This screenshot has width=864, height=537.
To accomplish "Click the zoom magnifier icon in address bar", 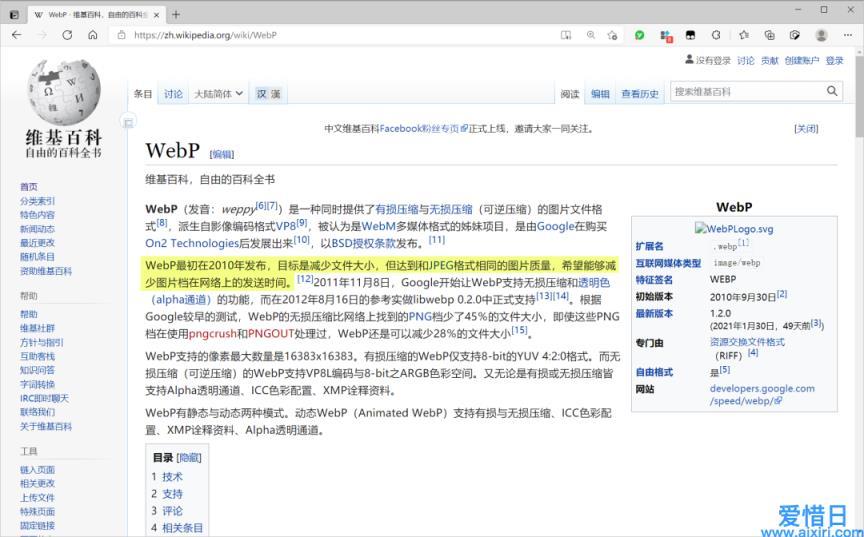I will (589, 35).
